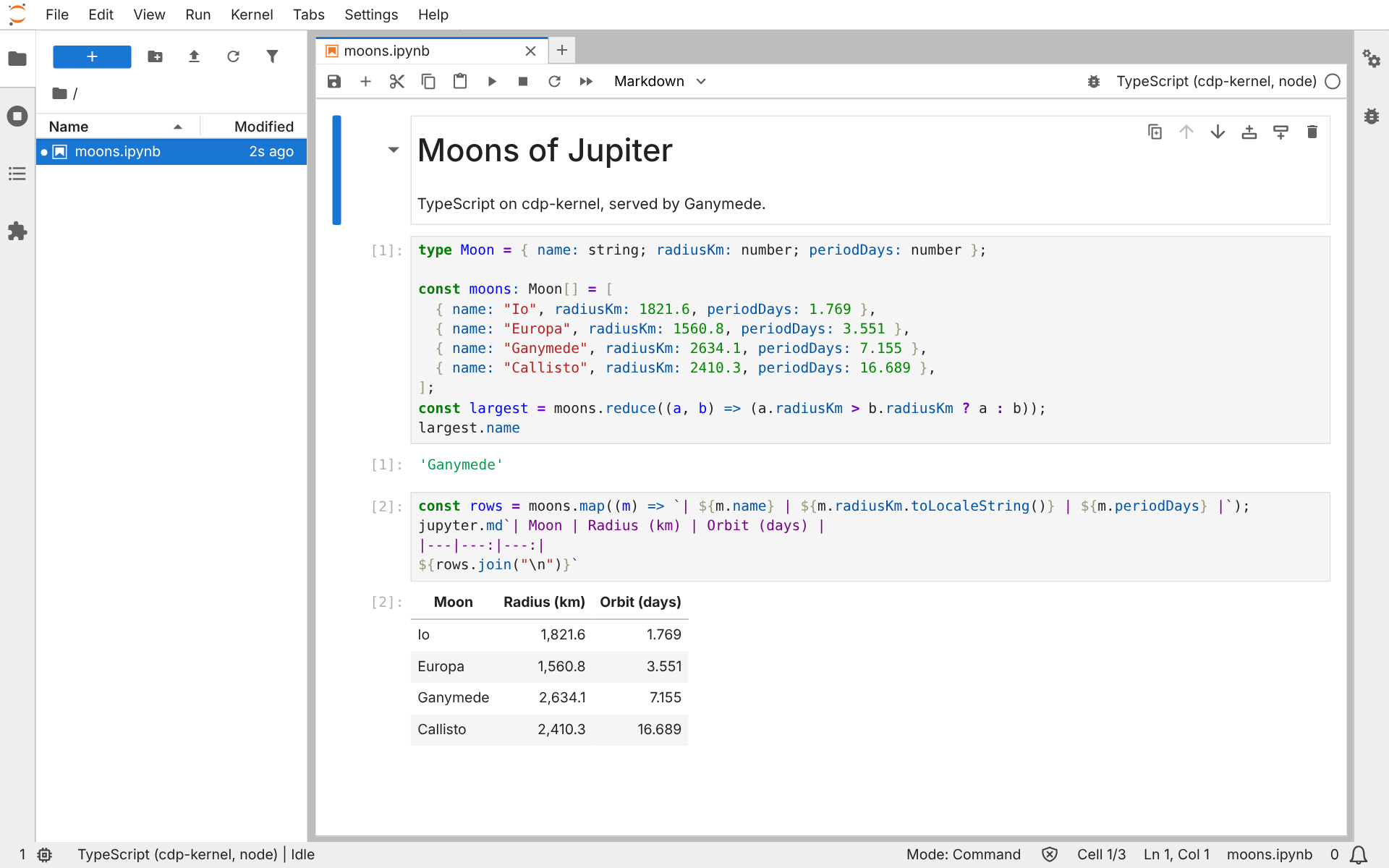
Task: Move the cell down with the arrow icon
Action: 1218,132
